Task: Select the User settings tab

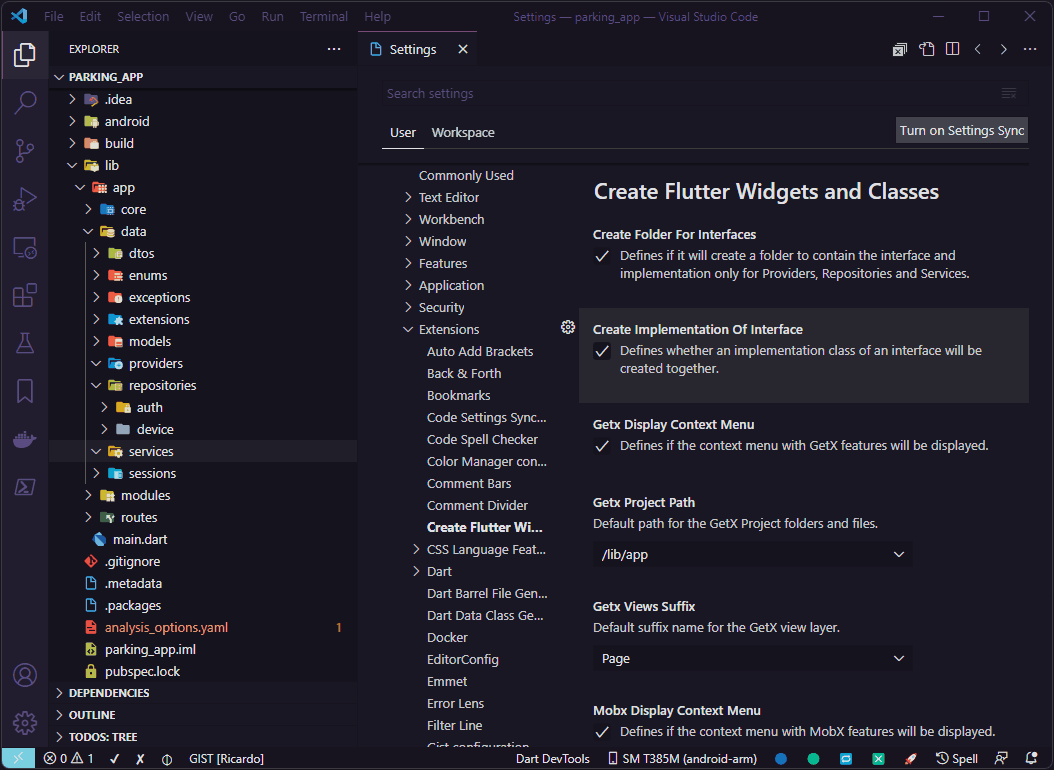Action: click(403, 132)
